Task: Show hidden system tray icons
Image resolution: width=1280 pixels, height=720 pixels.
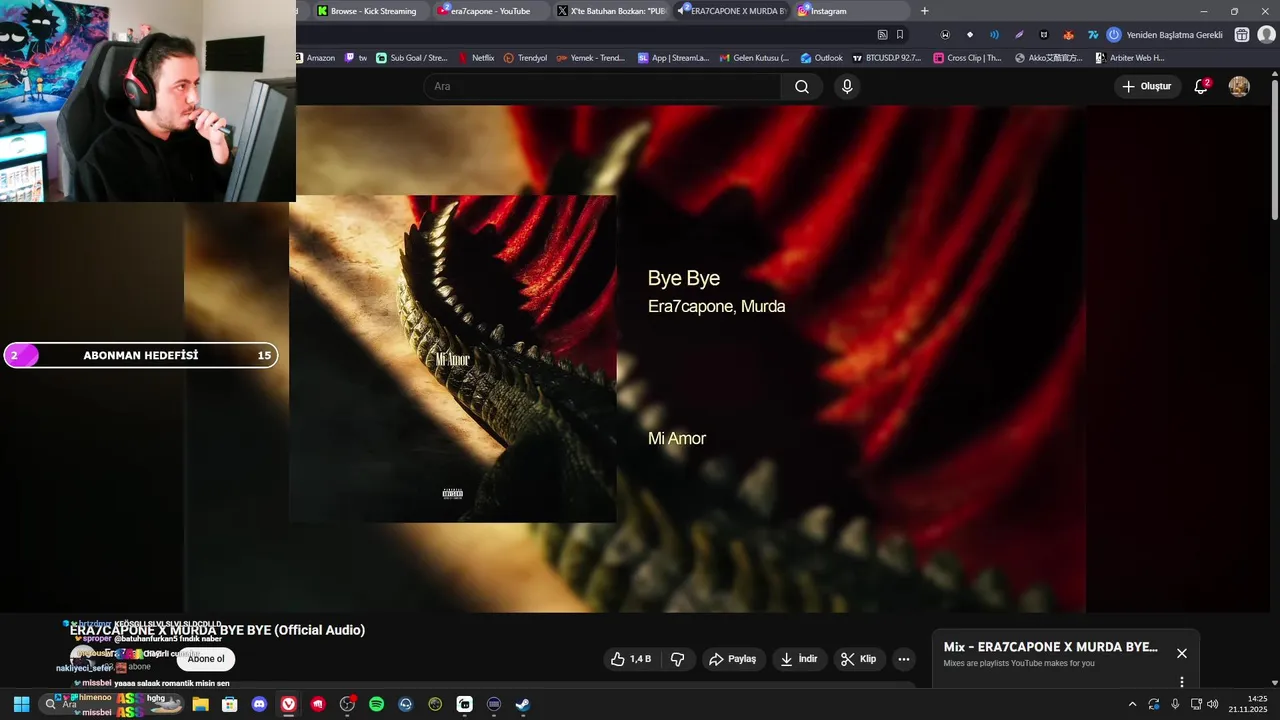Action: [1132, 704]
